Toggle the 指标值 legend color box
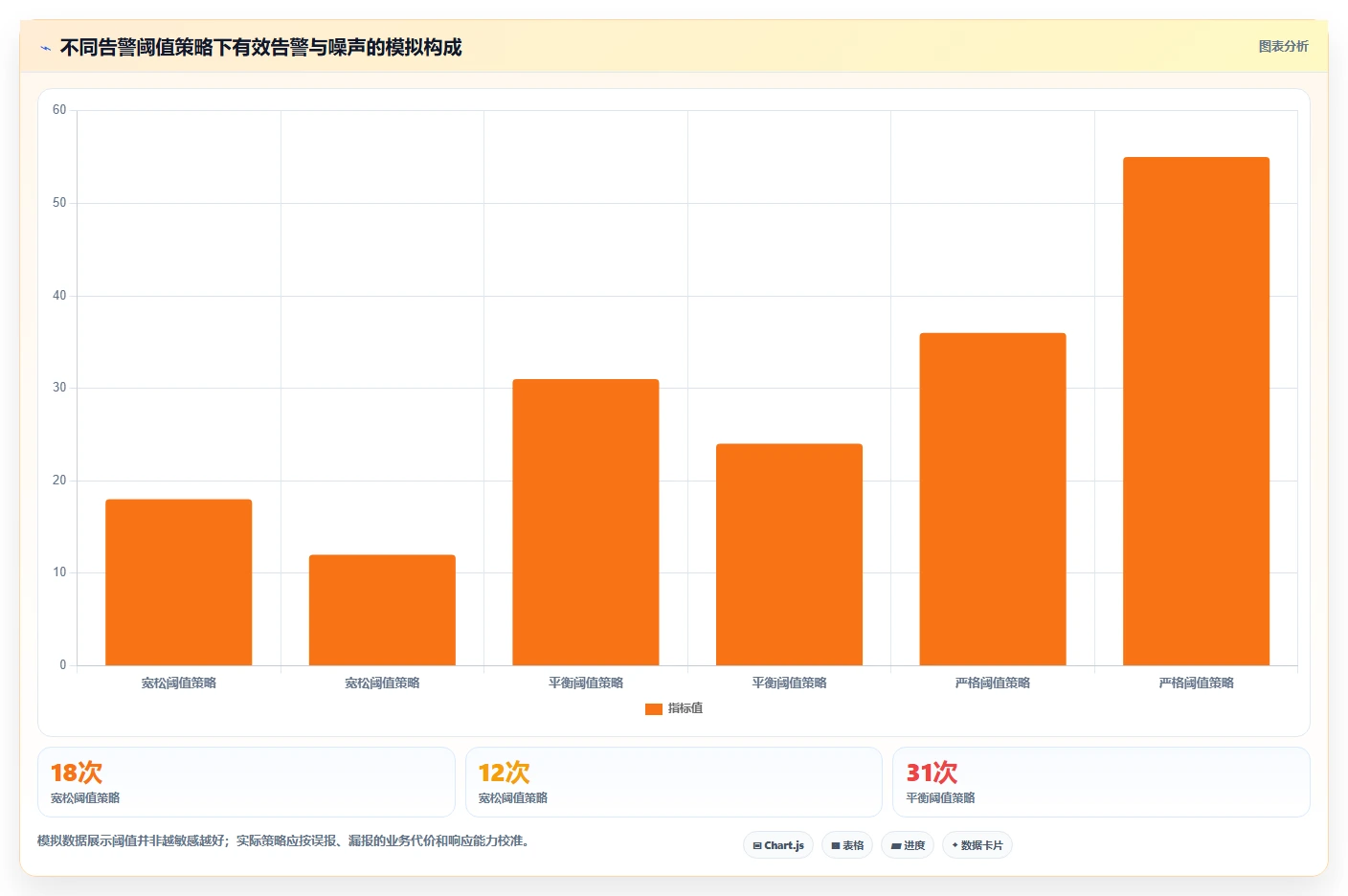Viewport: 1348px width, 896px height. pos(654,709)
